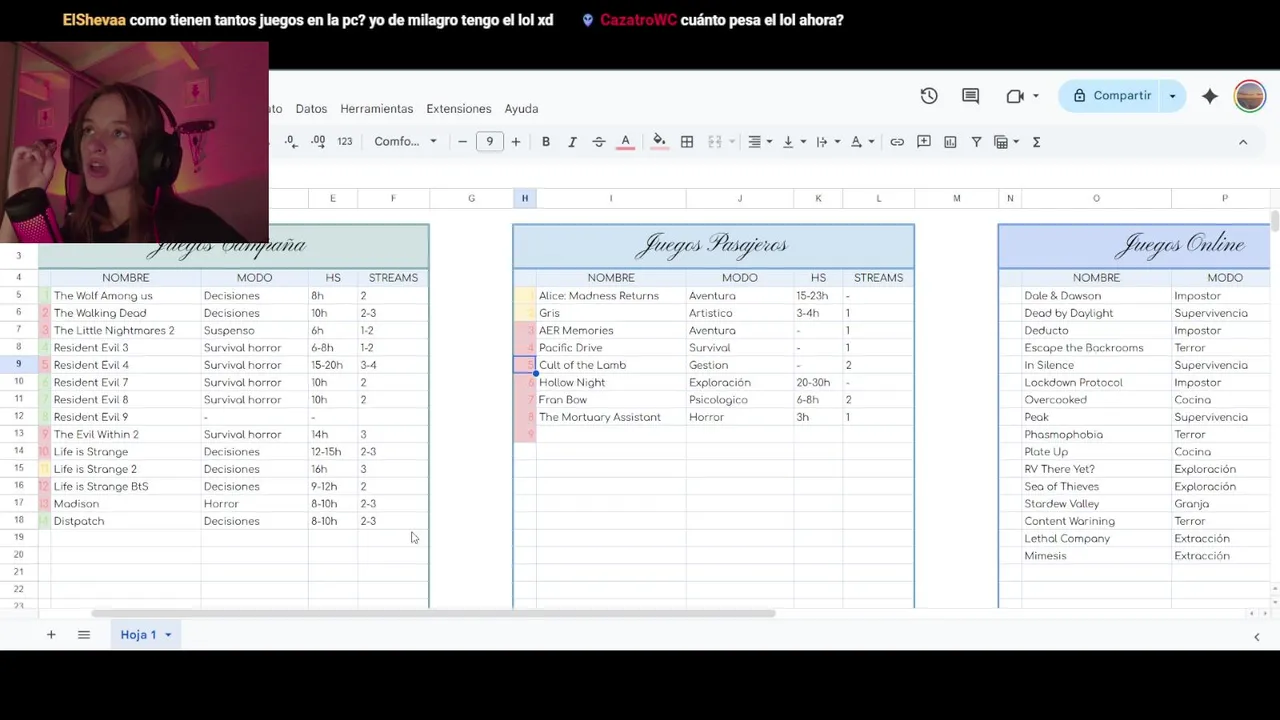
Task: Insert a link with chain icon
Action: point(897,142)
